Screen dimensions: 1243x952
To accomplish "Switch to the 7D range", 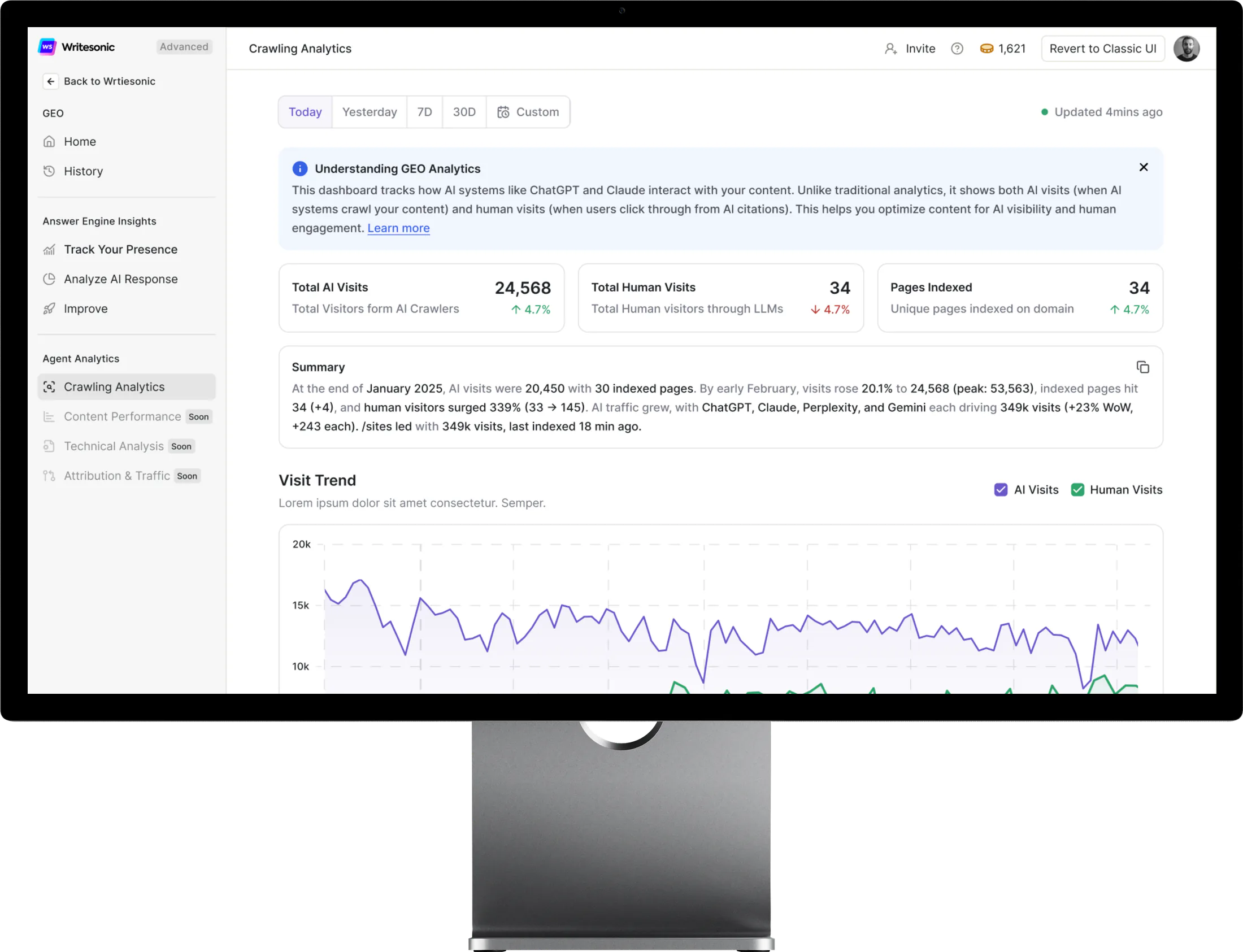I will pos(424,112).
